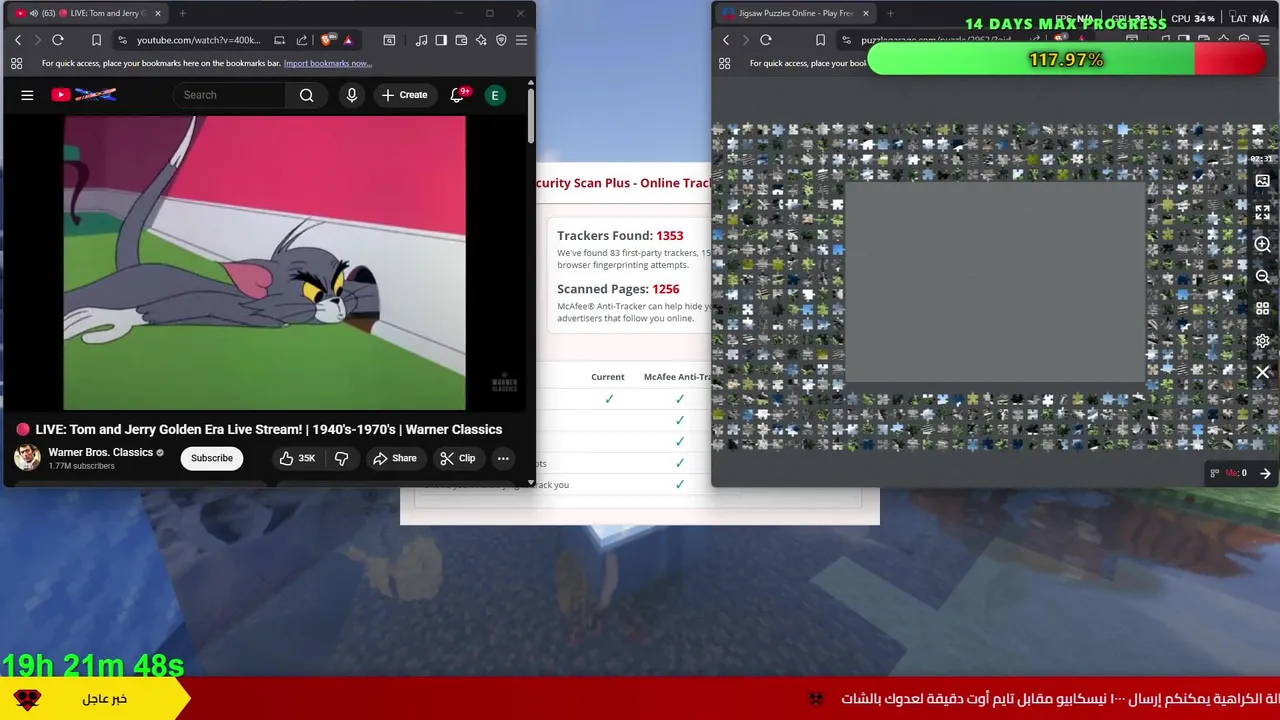
Task: Go back in the puzzle browser window
Action: coord(726,40)
